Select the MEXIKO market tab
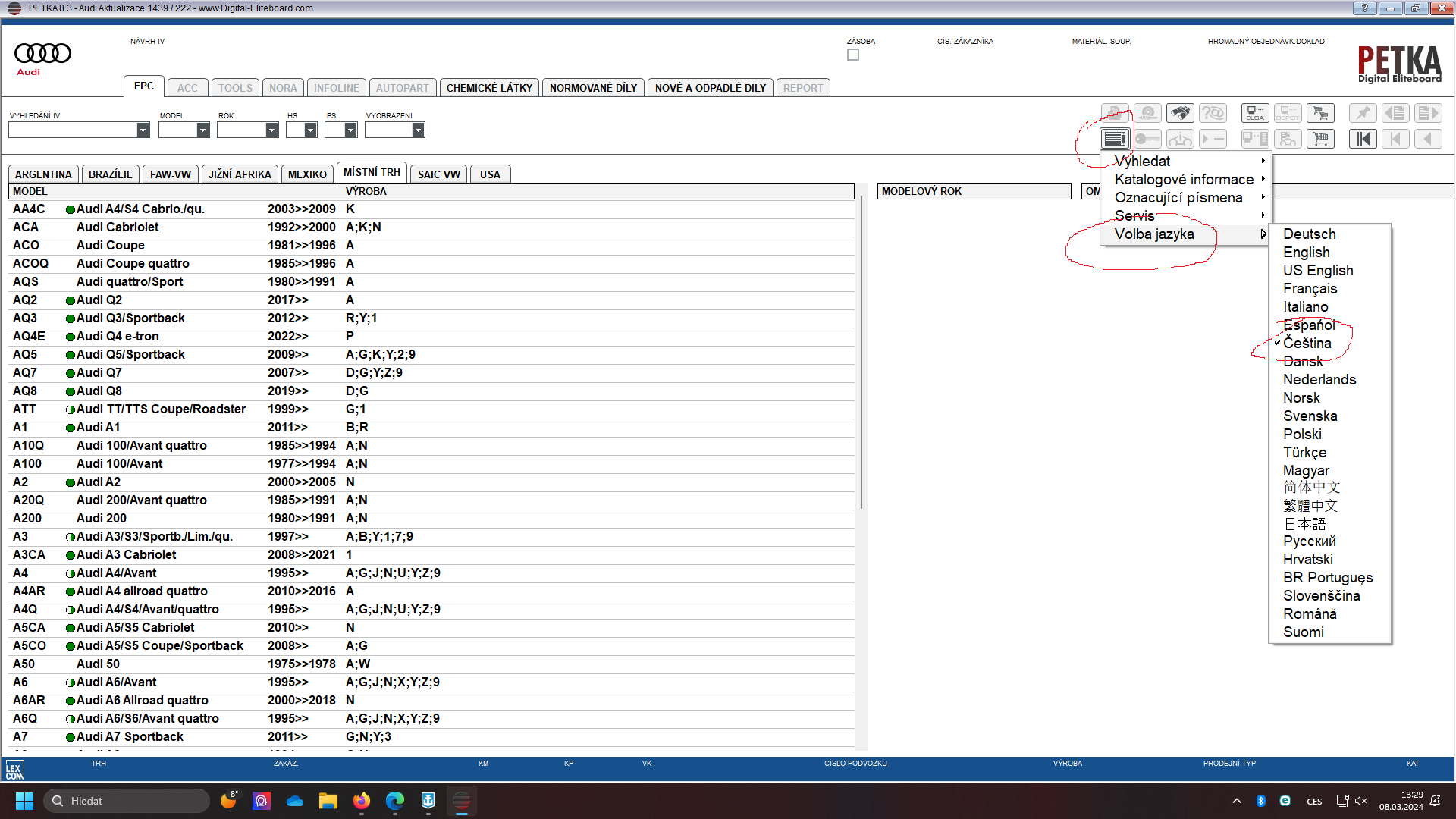The image size is (1456, 819). (x=308, y=174)
